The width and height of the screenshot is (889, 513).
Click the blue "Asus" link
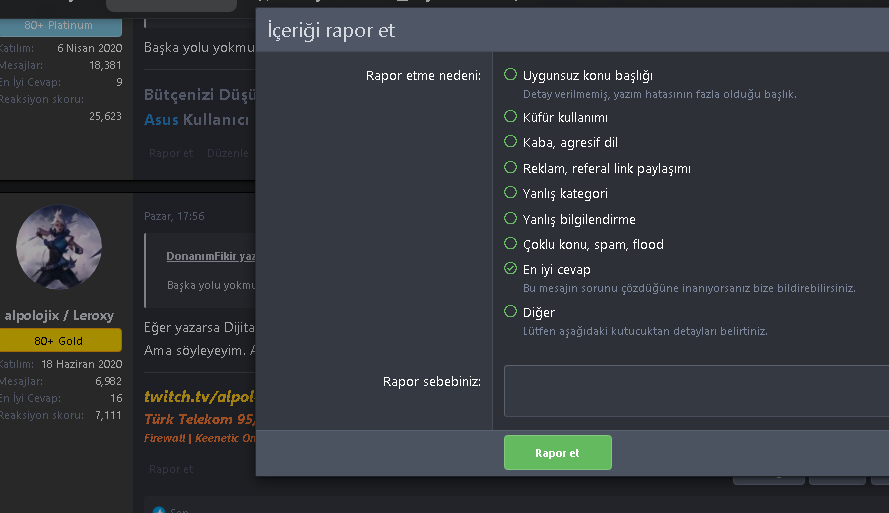pos(161,120)
